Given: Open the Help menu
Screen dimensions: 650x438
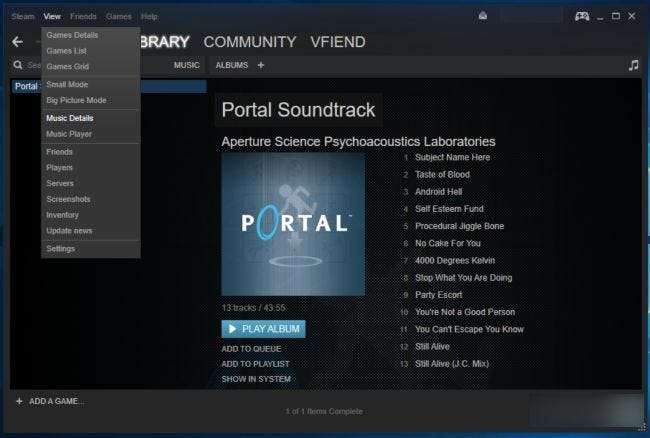Looking at the screenshot, I should click(x=149, y=17).
